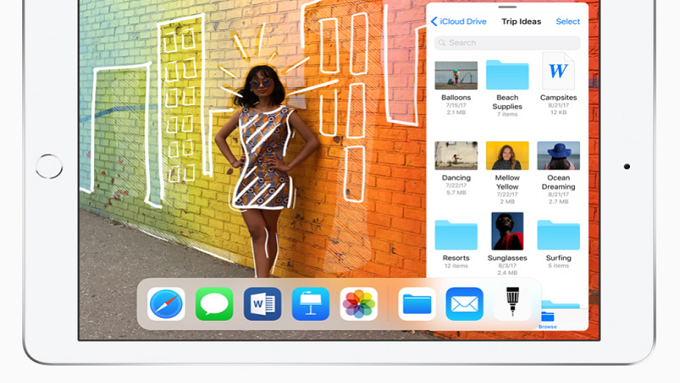Open the Mellow Yellow photo
680x383 pixels.
(x=507, y=155)
